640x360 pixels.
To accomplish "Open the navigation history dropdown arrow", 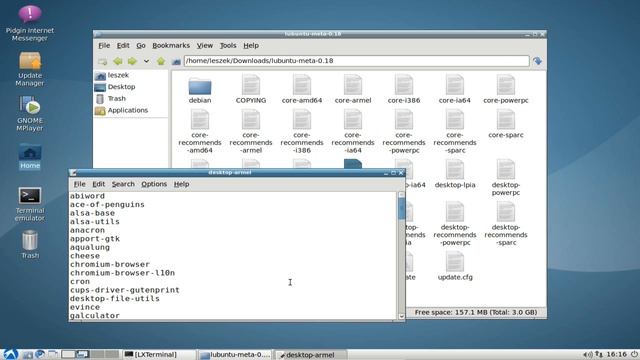I will (x=146, y=61).
